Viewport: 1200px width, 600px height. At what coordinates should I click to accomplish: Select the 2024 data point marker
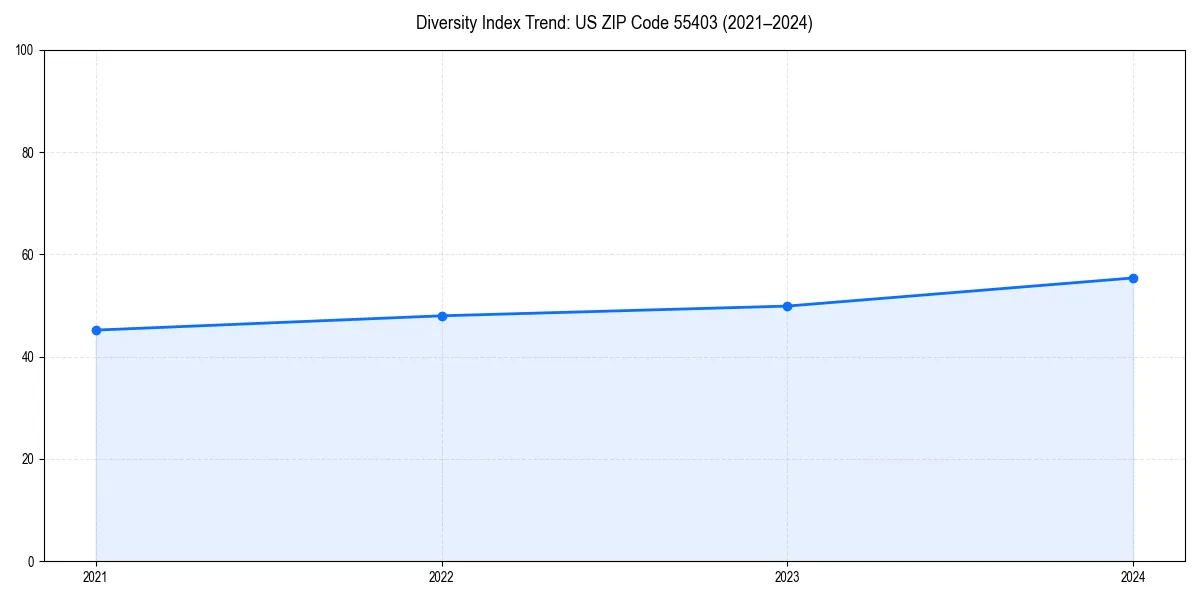[x=1133, y=277]
